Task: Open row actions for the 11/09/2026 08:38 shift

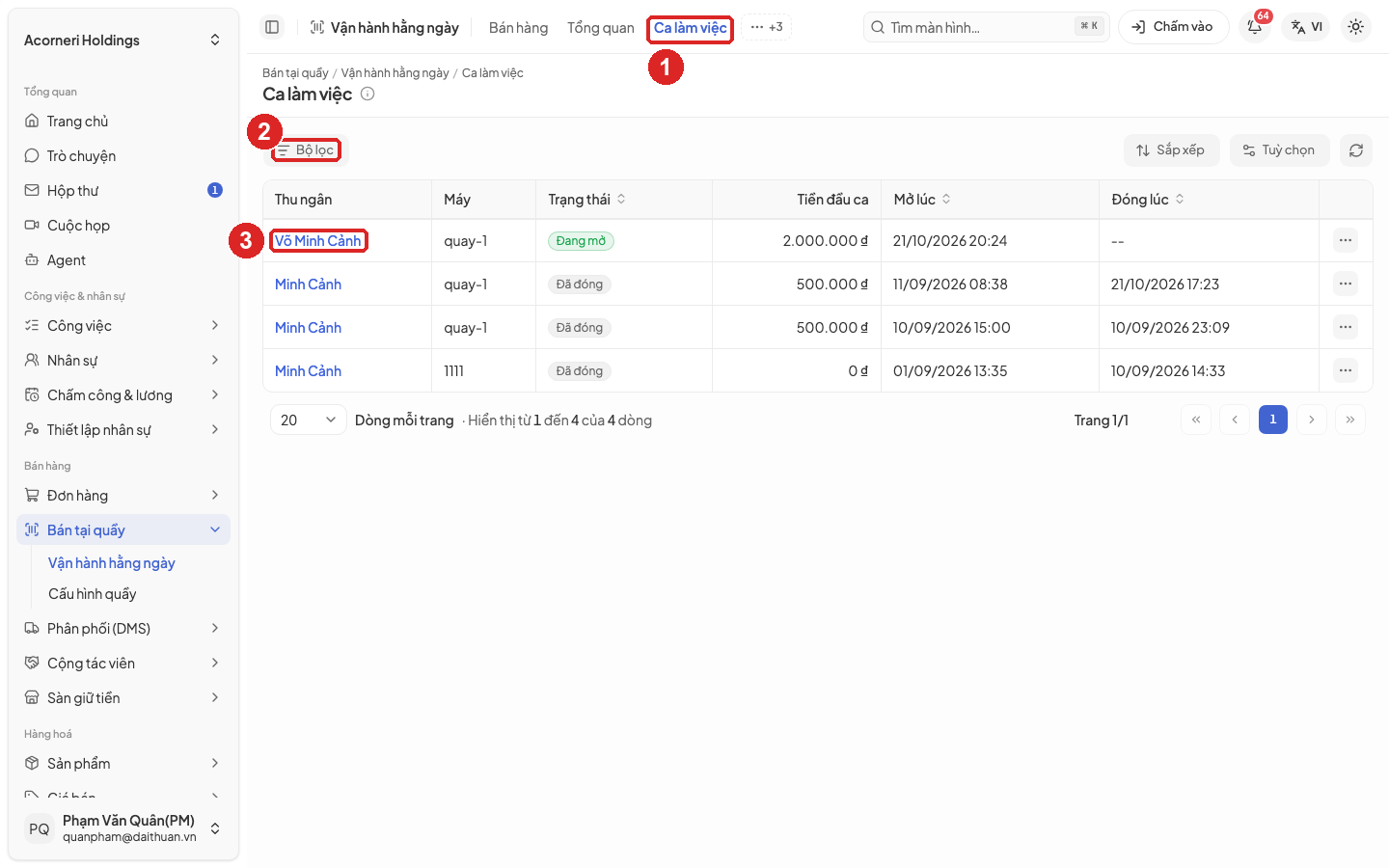Action: (1345, 284)
